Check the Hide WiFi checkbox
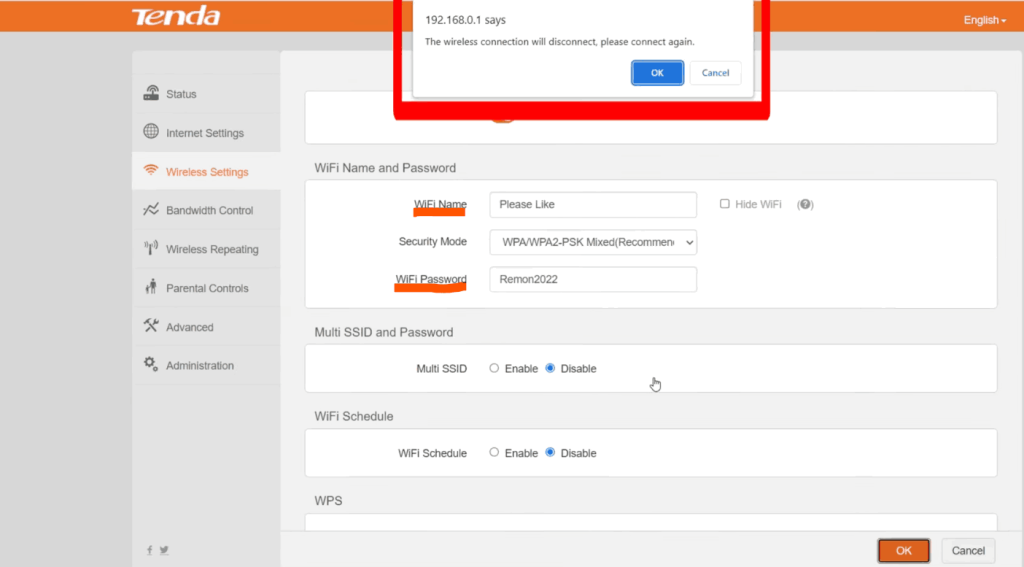Viewport: 1024px width, 567px height. pos(725,204)
